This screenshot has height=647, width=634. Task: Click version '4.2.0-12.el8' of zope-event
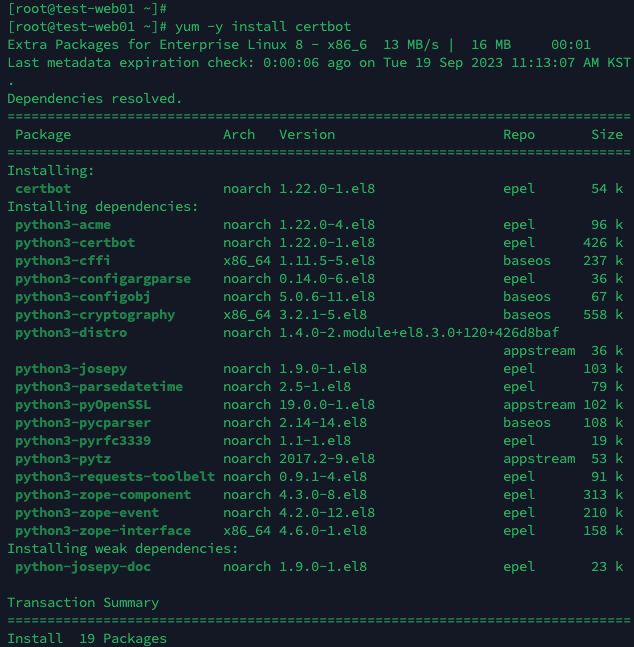tap(327, 513)
